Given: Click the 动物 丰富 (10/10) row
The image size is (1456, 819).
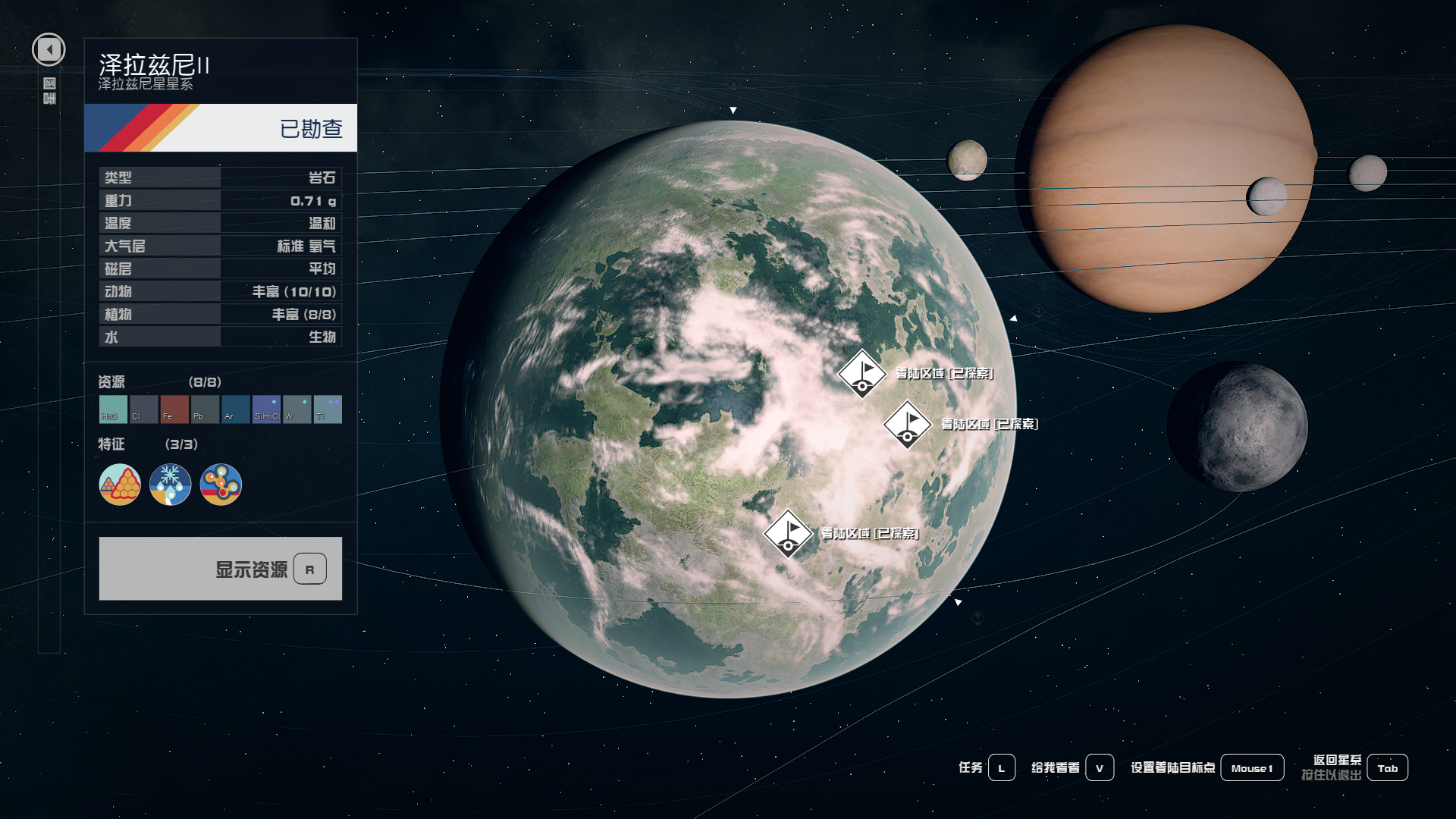Looking at the screenshot, I should (x=221, y=291).
